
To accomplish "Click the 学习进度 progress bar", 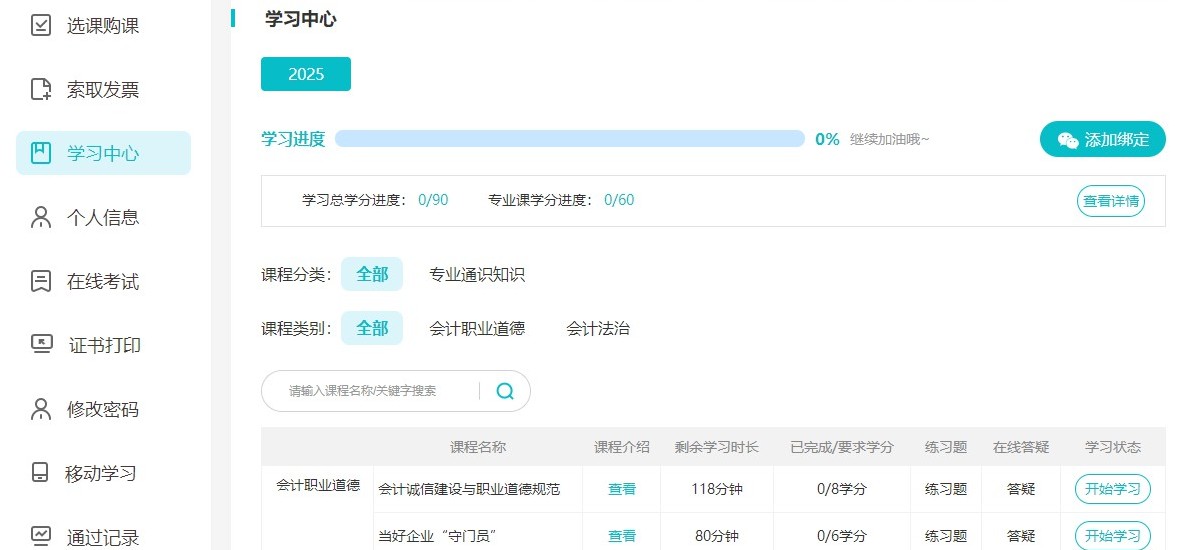I will coord(569,139).
